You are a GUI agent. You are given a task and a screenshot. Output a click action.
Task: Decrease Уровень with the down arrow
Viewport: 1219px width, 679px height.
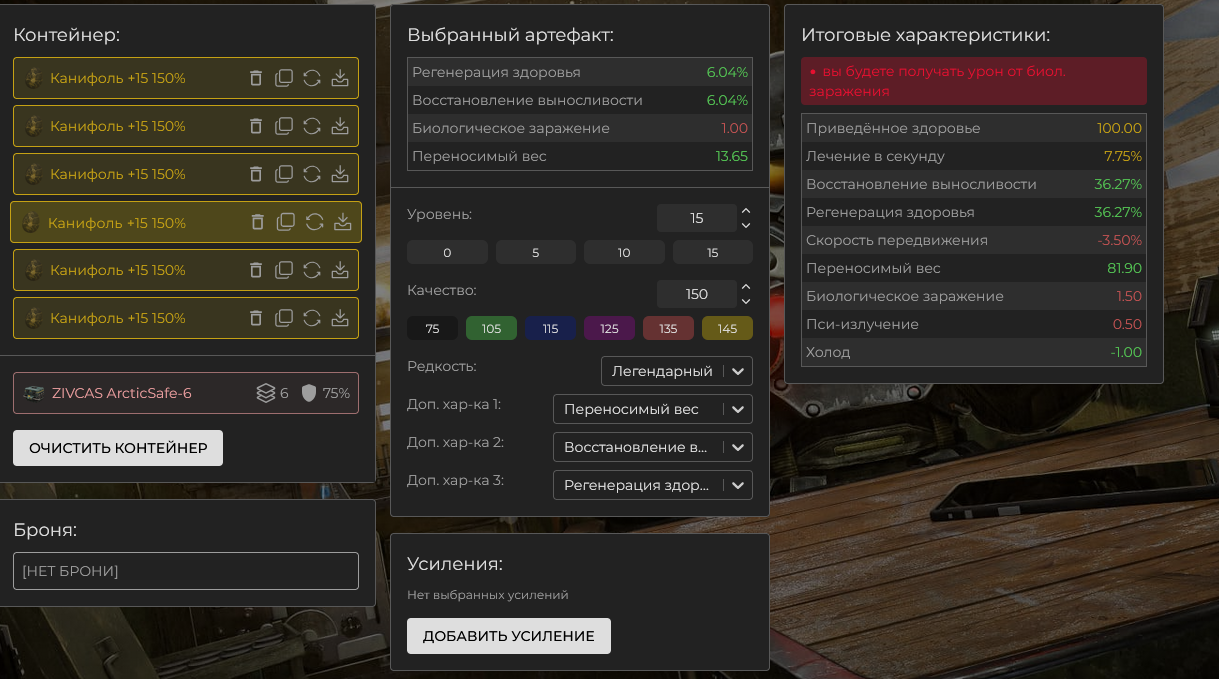pyautogui.click(x=745, y=225)
